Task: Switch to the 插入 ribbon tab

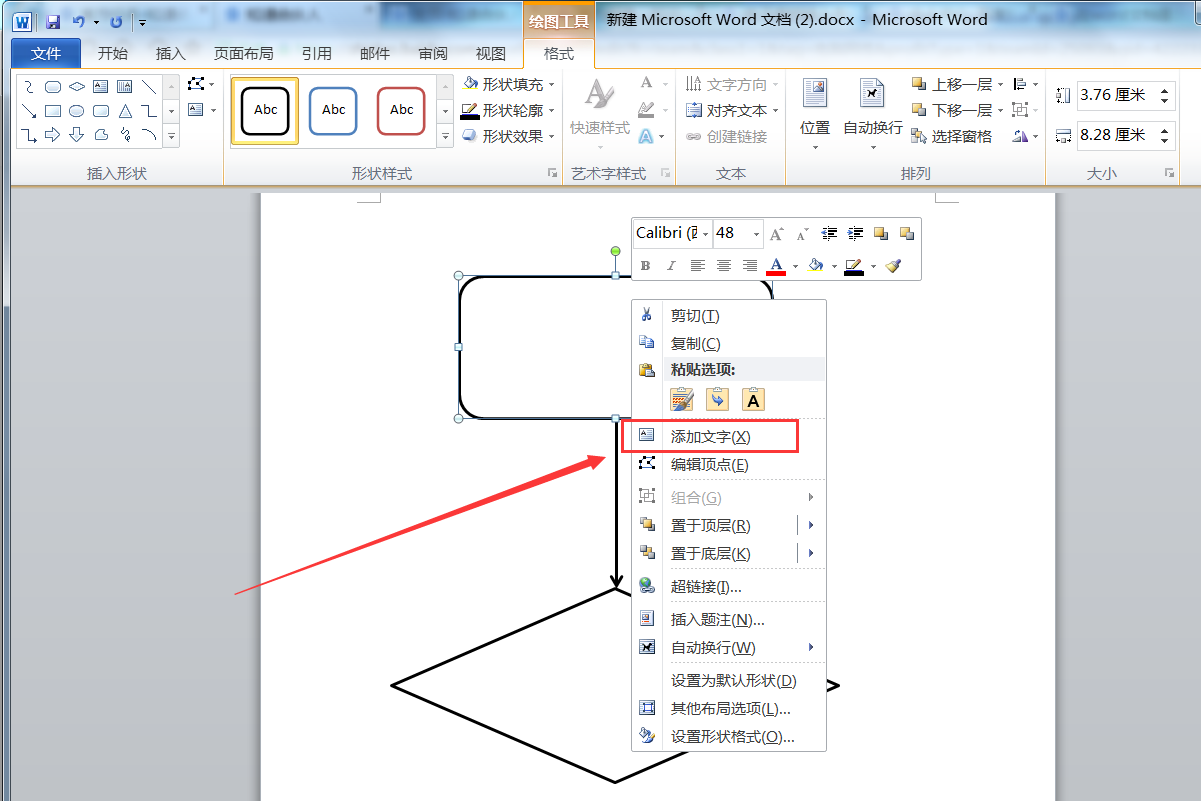Action: pyautogui.click(x=171, y=54)
